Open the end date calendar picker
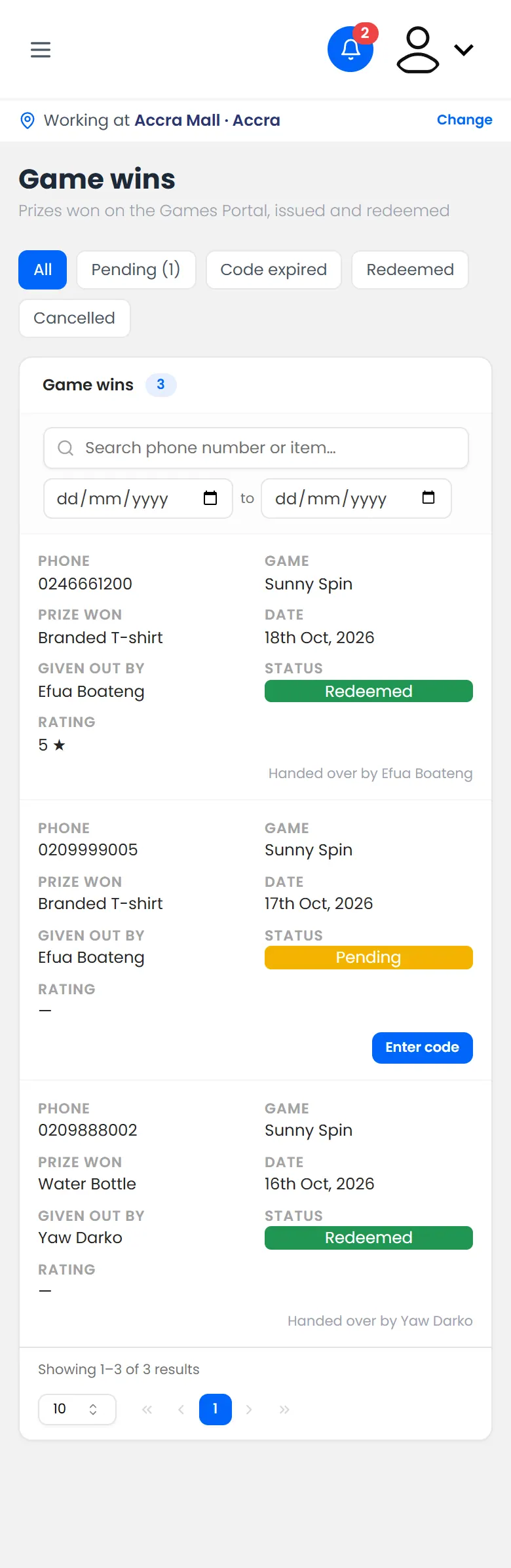Screen dimensions: 511x1568 pyautogui.click(x=428, y=498)
